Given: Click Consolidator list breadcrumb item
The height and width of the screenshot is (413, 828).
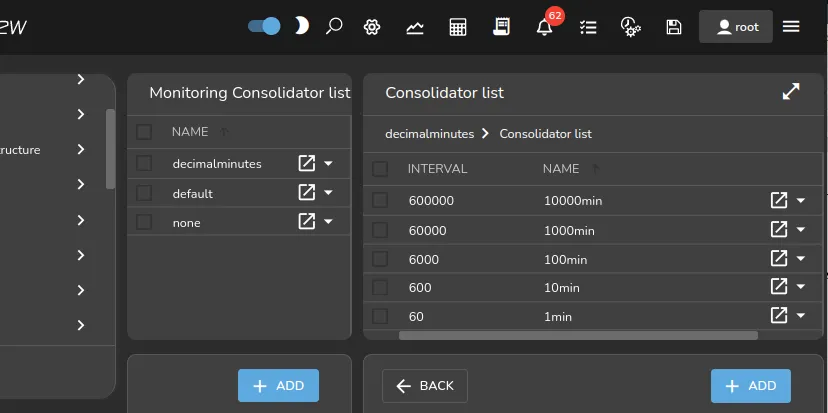Looking at the screenshot, I should pos(545,134).
